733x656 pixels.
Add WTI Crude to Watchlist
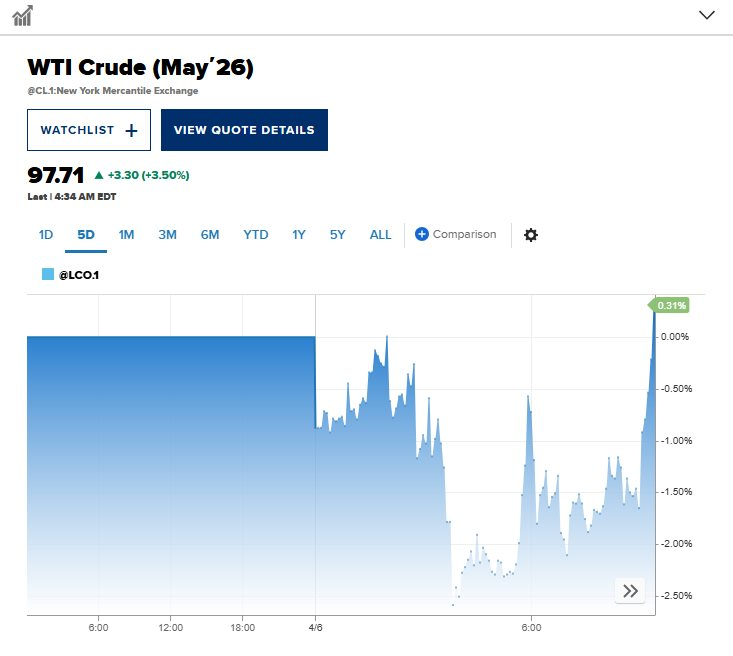click(x=89, y=130)
